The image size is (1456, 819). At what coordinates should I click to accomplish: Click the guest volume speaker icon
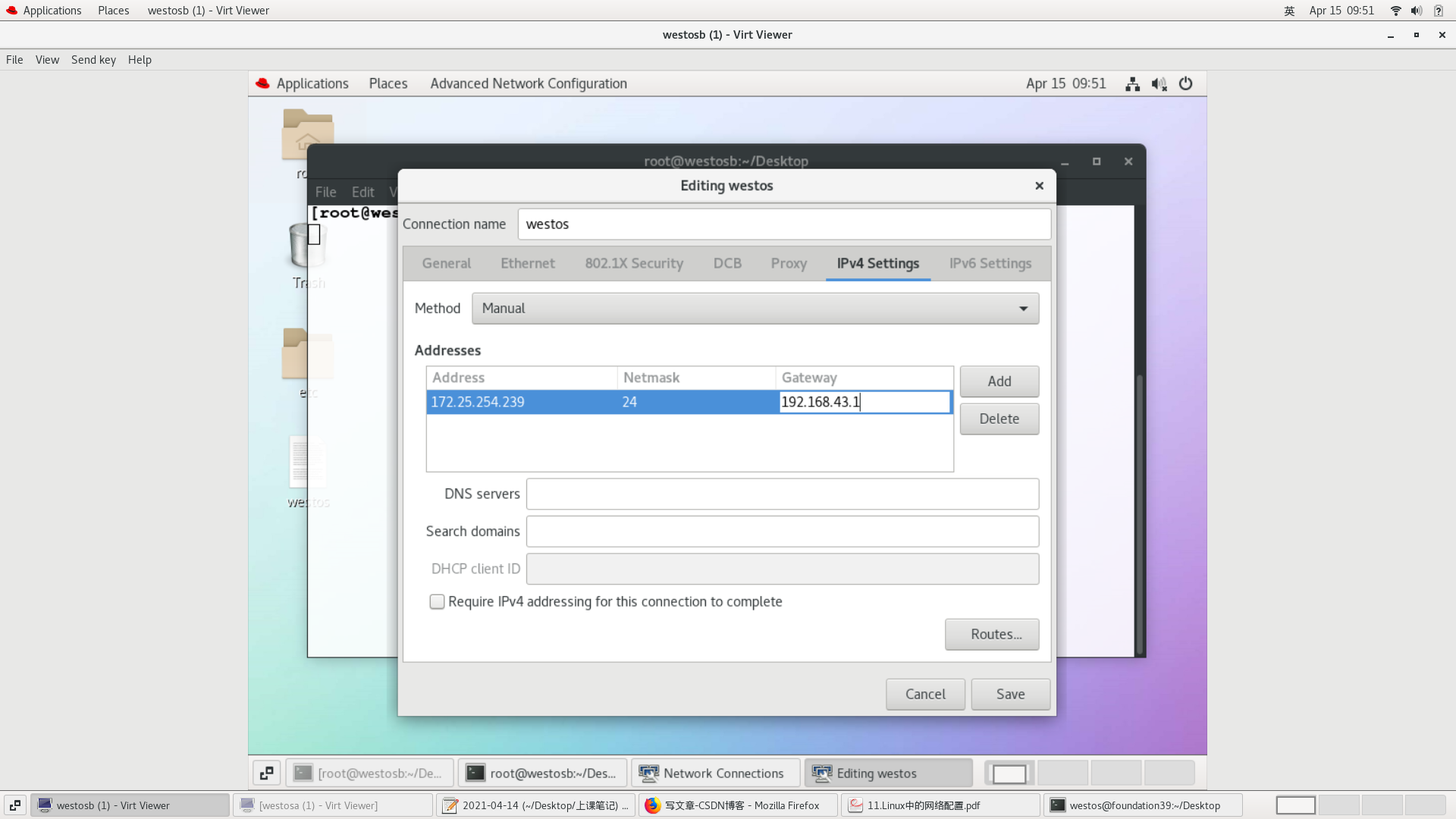coord(1159,84)
